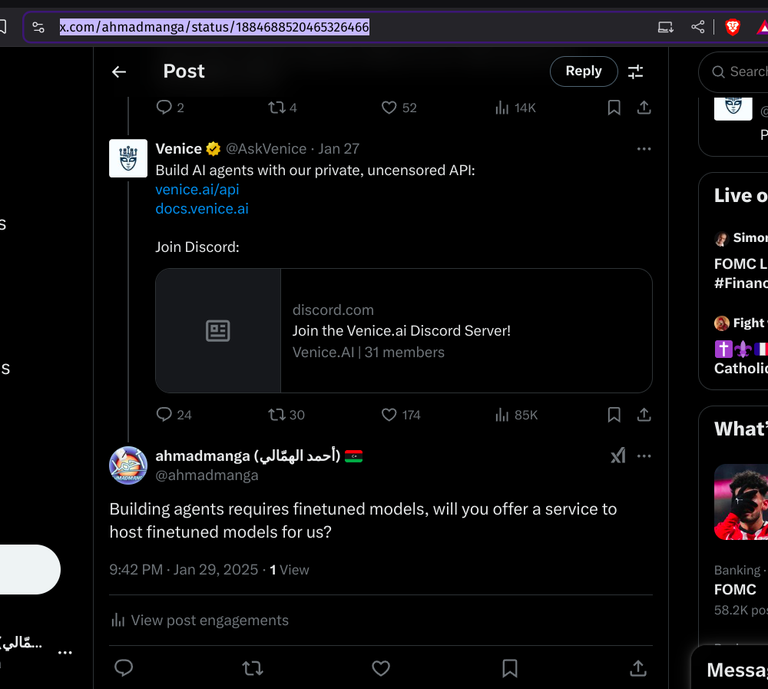Like the ahmadmanga post
The image size is (768, 689).
coord(381,668)
